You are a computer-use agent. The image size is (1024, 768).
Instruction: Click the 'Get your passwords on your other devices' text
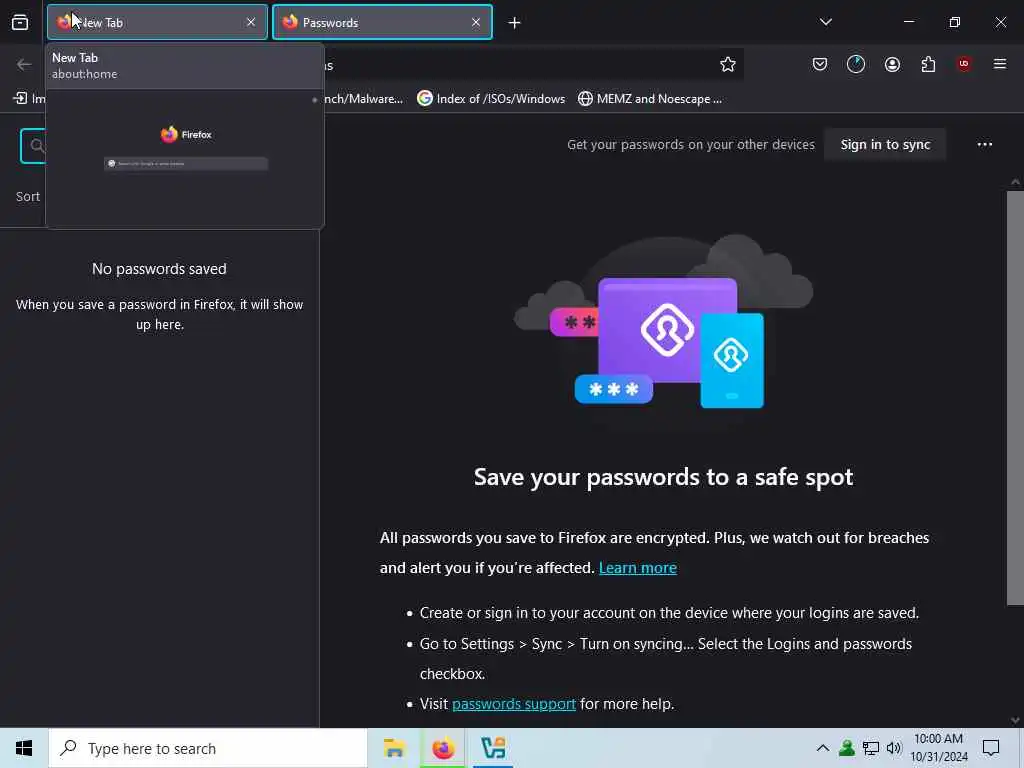point(690,144)
